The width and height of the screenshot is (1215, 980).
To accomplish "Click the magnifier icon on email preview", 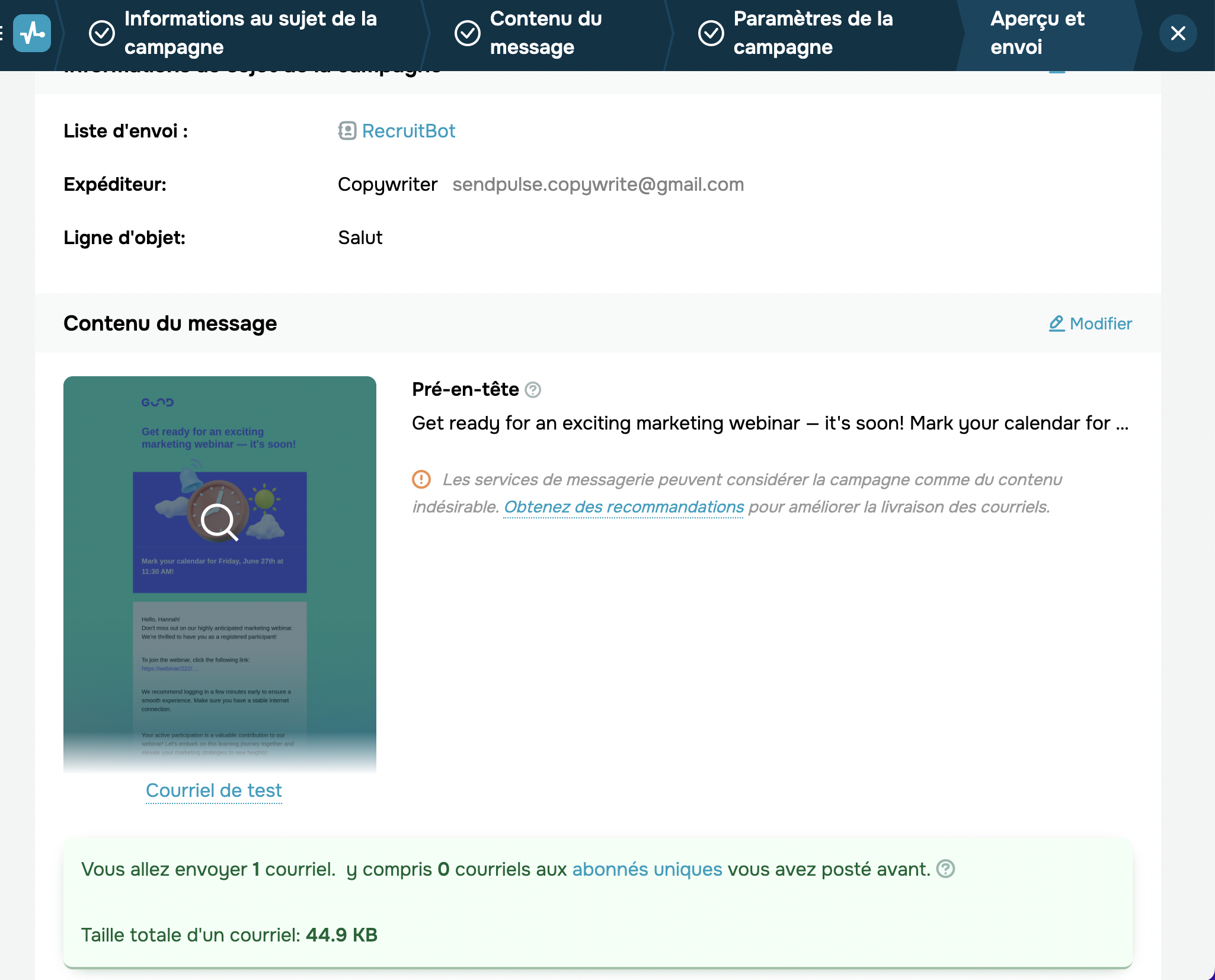I will [219, 522].
